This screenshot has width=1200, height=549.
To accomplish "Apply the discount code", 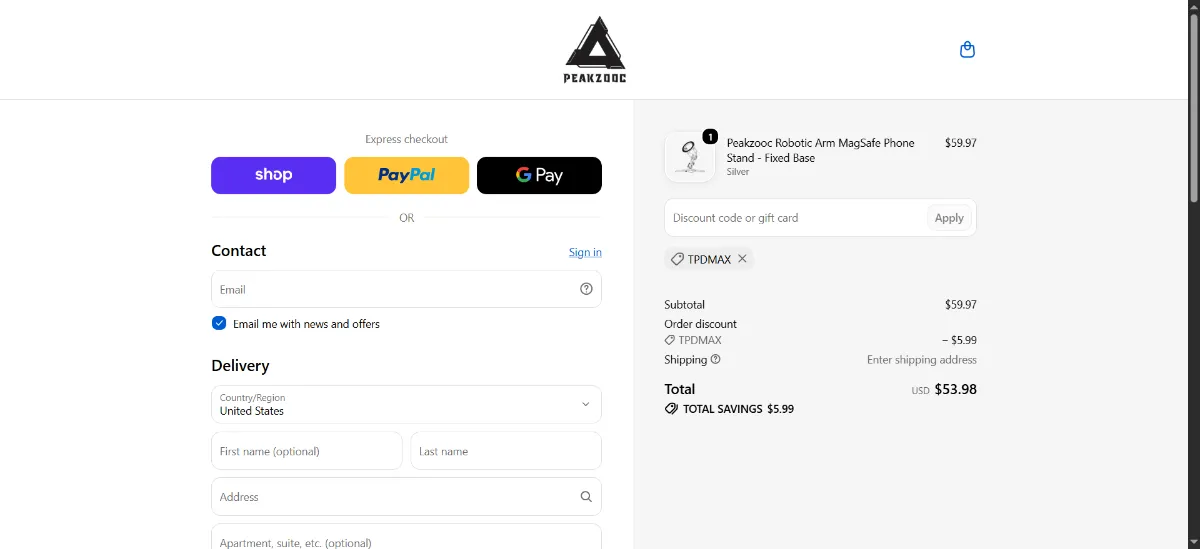I will 949,218.
